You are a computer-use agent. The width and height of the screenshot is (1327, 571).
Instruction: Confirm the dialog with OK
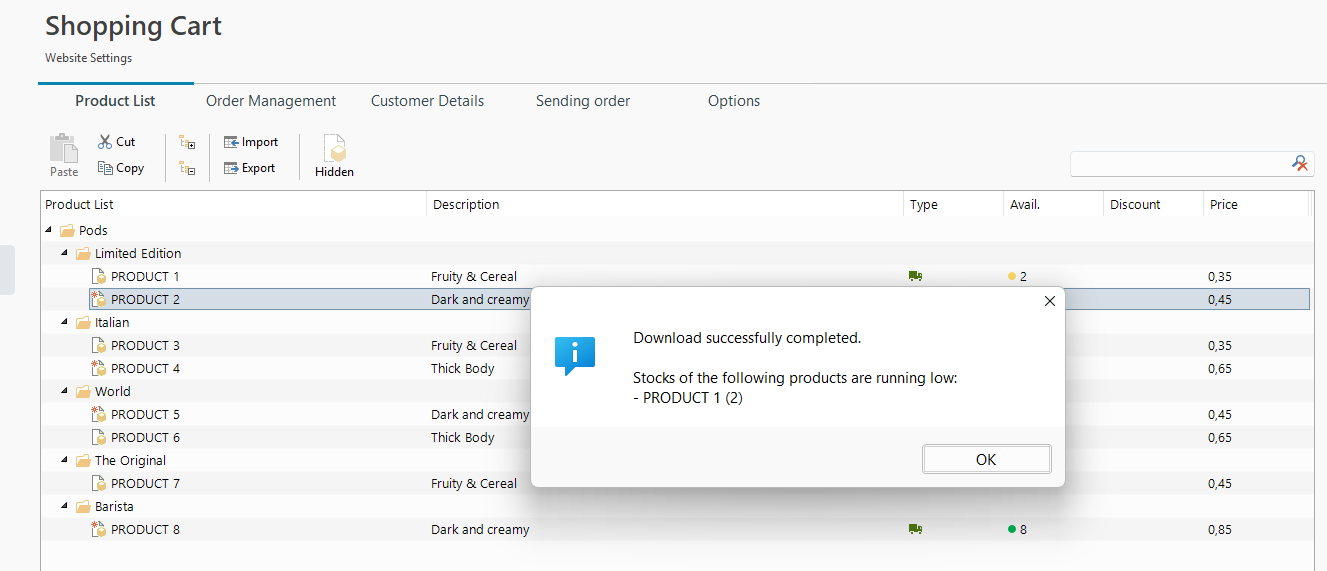(x=986, y=459)
